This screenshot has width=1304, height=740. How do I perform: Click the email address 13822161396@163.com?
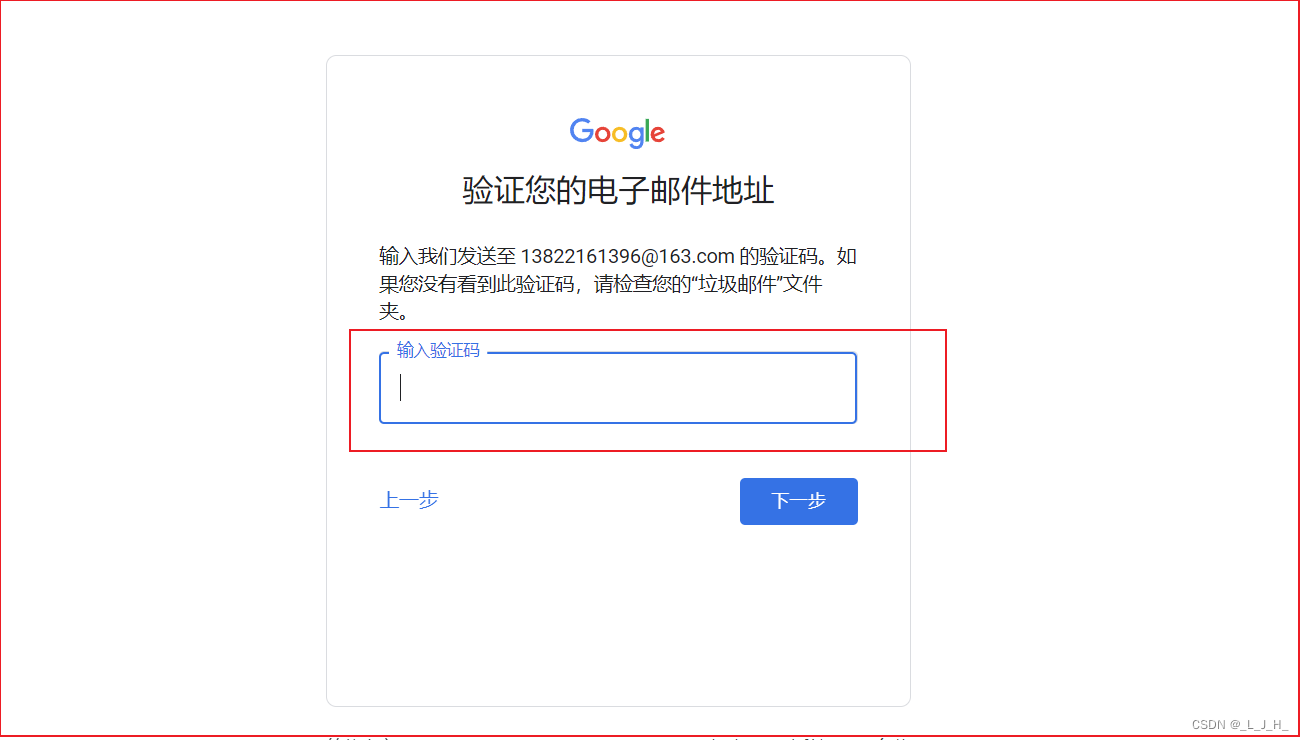pos(628,256)
